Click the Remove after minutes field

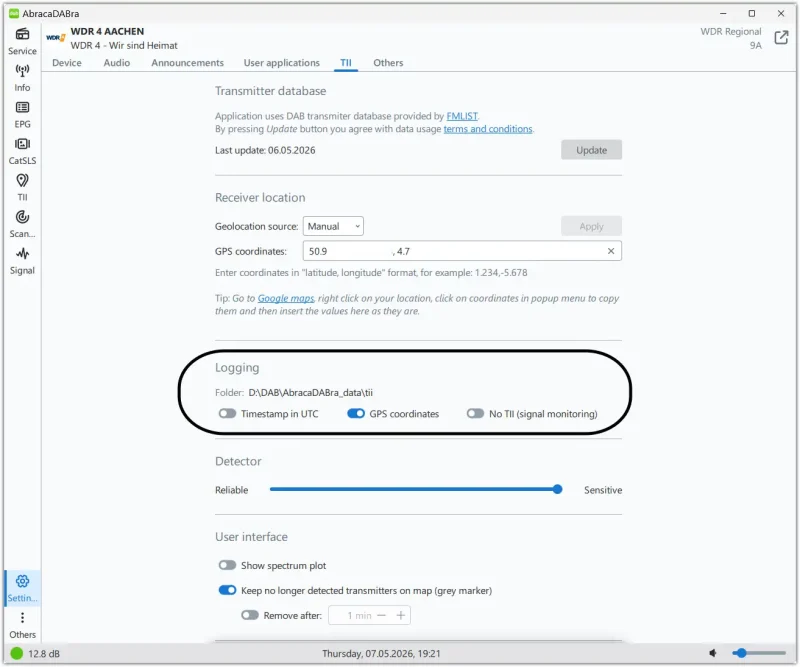[x=369, y=615]
